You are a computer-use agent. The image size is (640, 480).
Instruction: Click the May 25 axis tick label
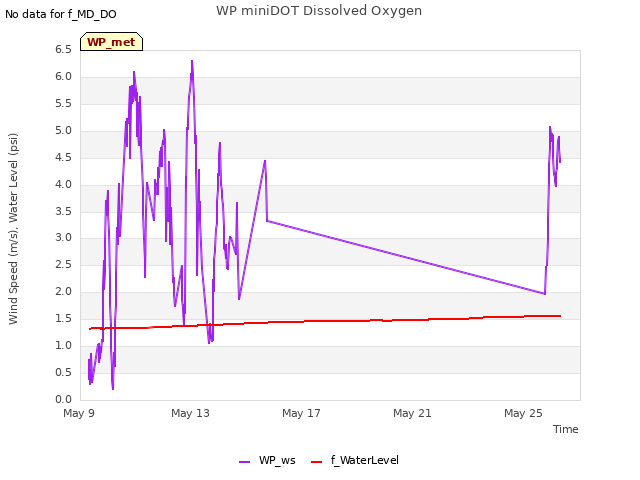coord(523,413)
